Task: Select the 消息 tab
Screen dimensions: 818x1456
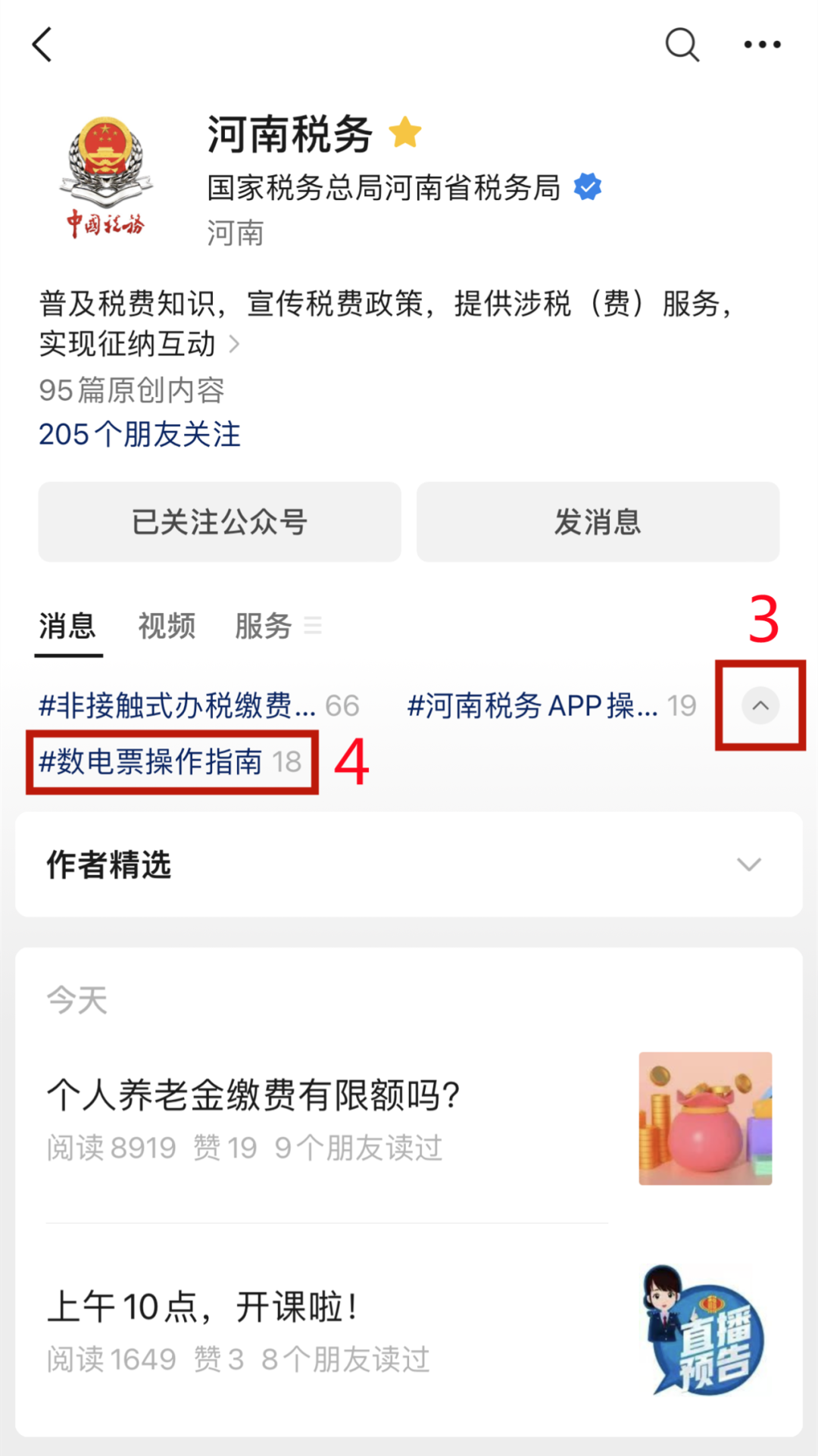Action: click(x=67, y=626)
